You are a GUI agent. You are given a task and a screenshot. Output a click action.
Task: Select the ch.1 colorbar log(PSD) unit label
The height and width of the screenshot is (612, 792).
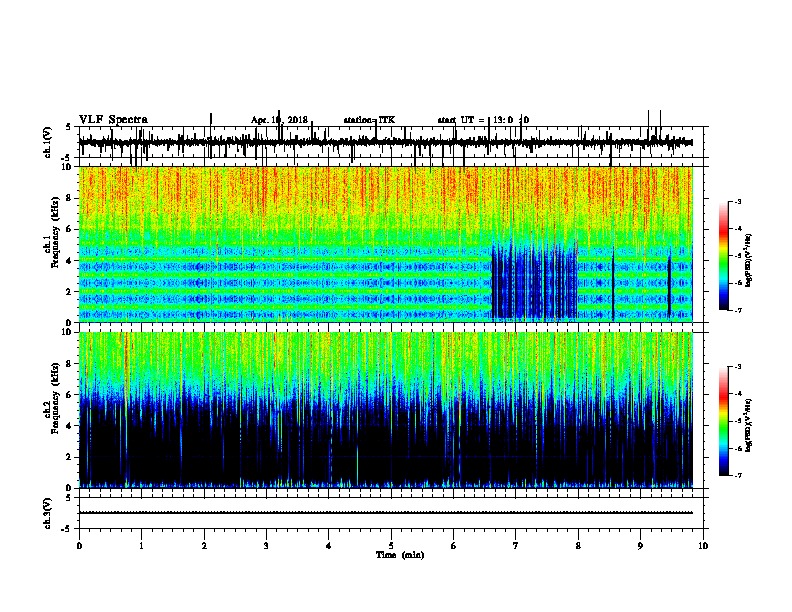tap(749, 260)
